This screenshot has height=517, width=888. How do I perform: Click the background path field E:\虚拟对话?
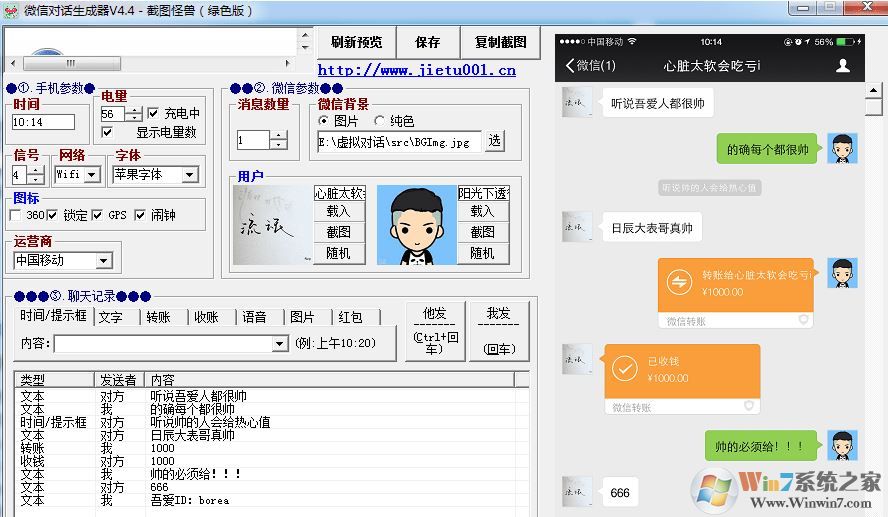(400, 142)
